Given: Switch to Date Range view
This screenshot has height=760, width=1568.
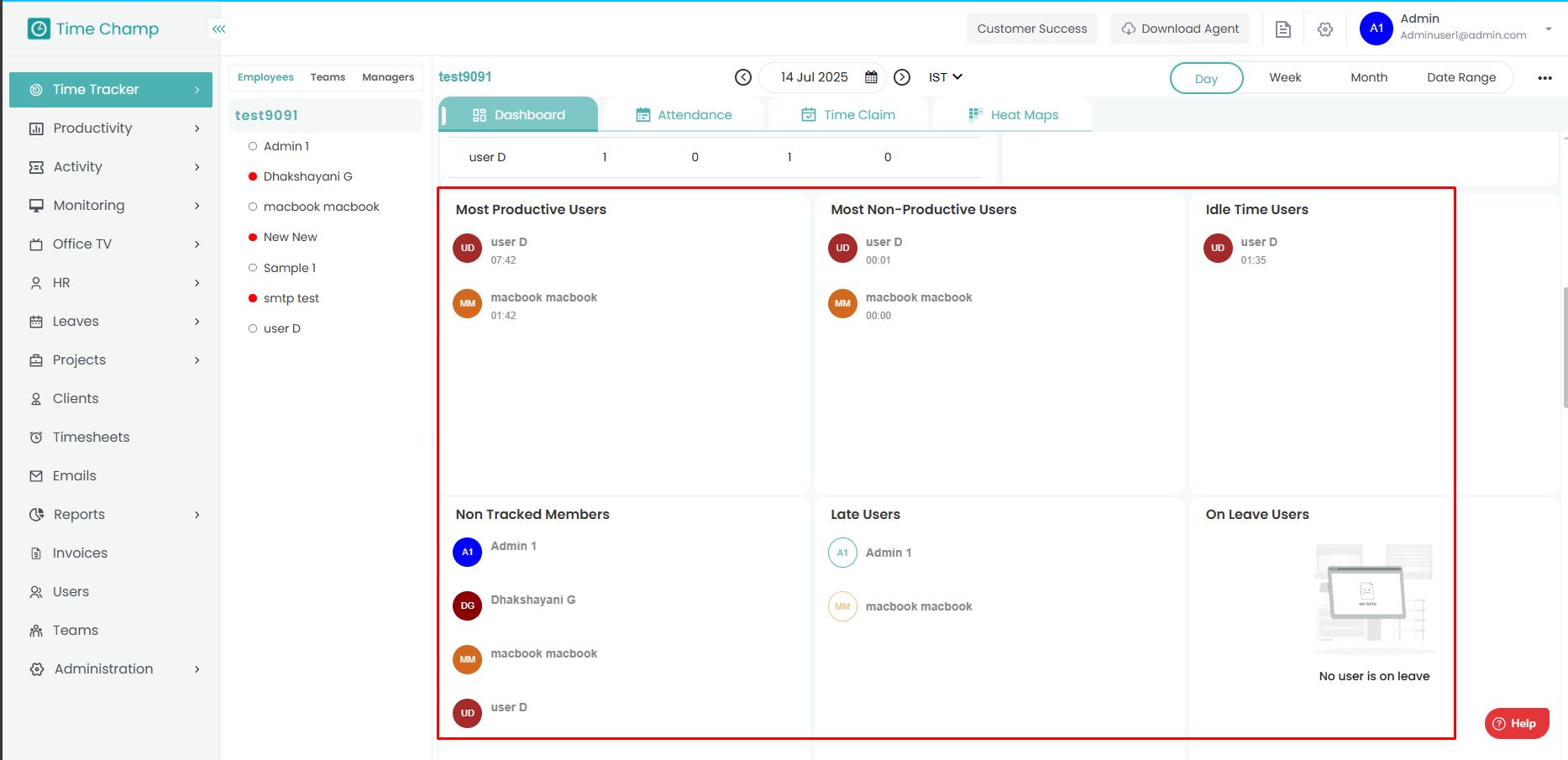Looking at the screenshot, I should pos(1461,77).
